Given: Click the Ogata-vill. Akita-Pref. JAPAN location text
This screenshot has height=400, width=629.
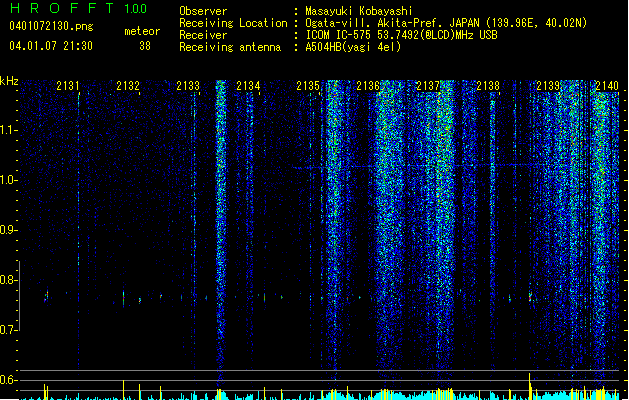Looking at the screenshot, I should (446, 23).
